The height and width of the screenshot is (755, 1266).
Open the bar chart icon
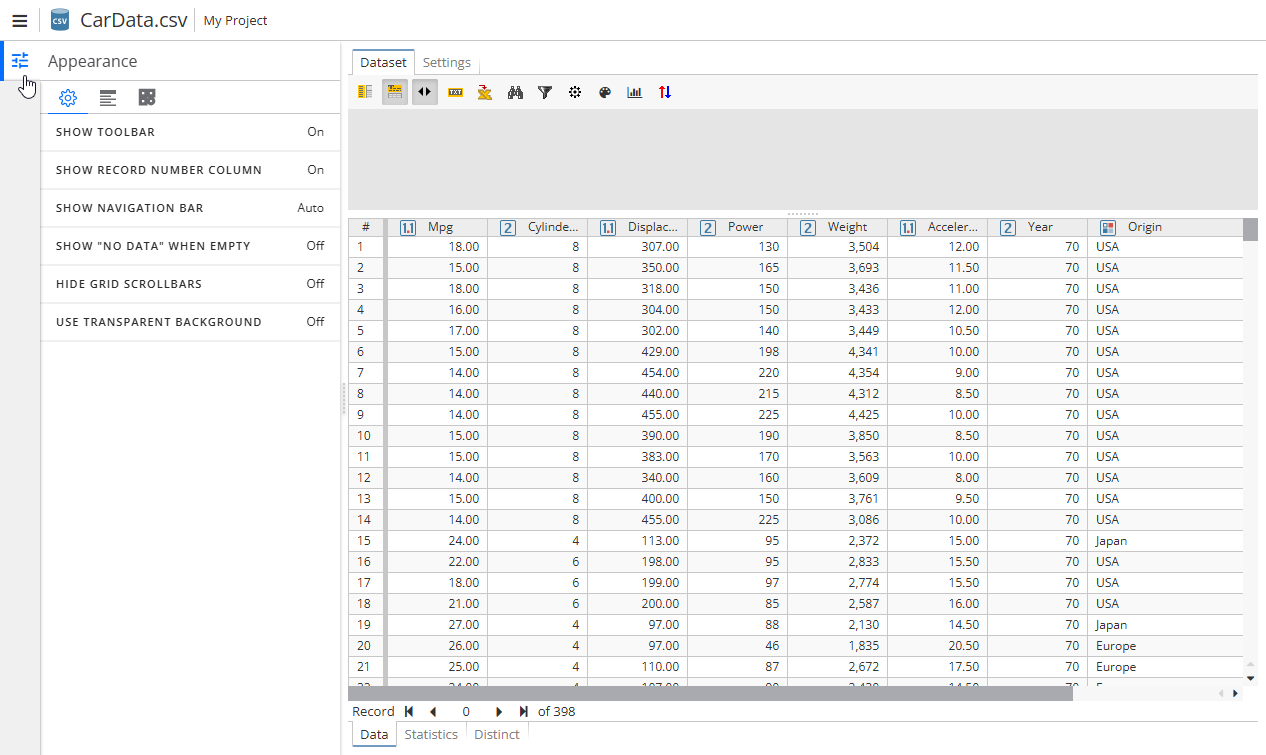tap(634, 92)
